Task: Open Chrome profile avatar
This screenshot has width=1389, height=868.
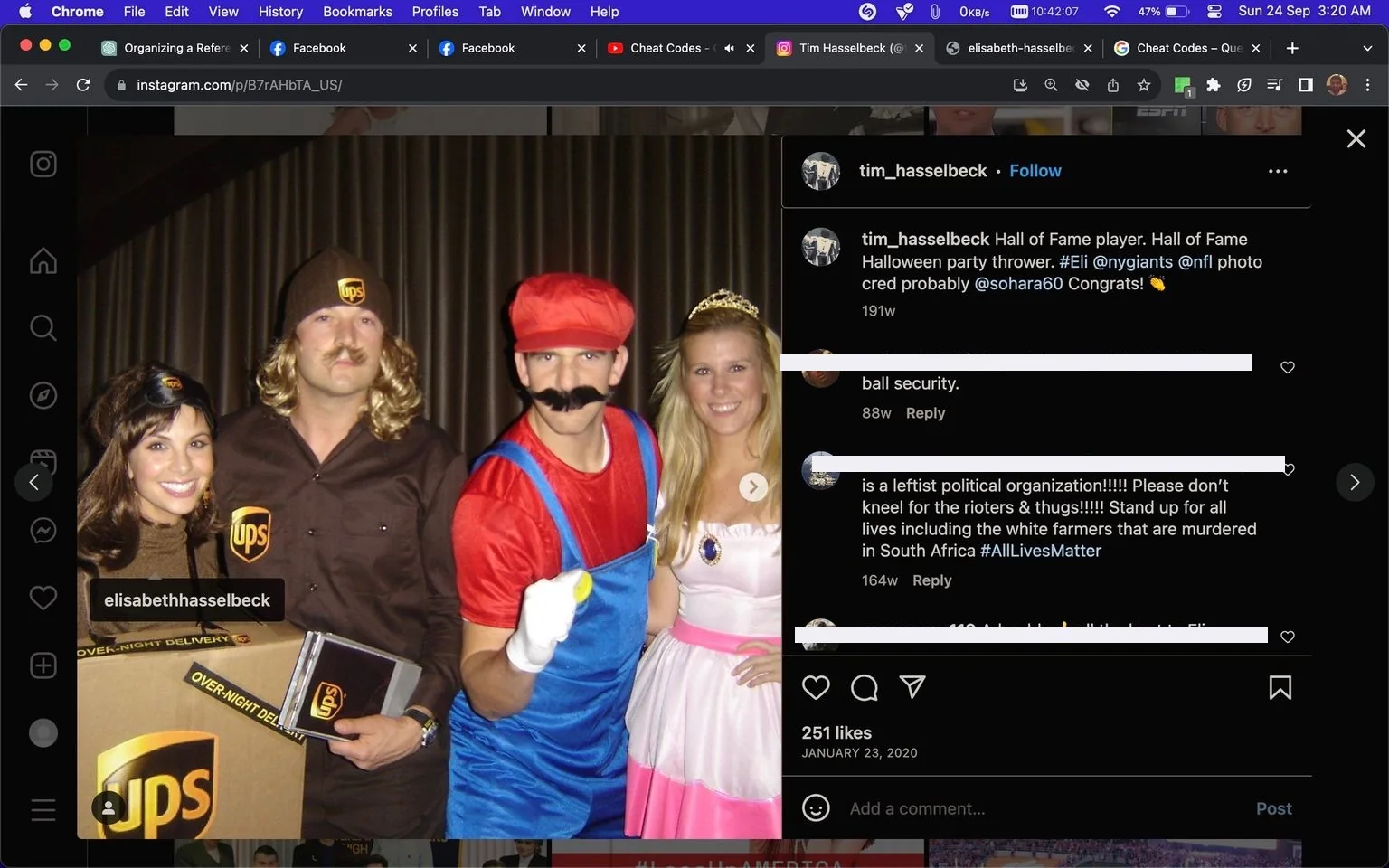Action: tap(1337, 85)
